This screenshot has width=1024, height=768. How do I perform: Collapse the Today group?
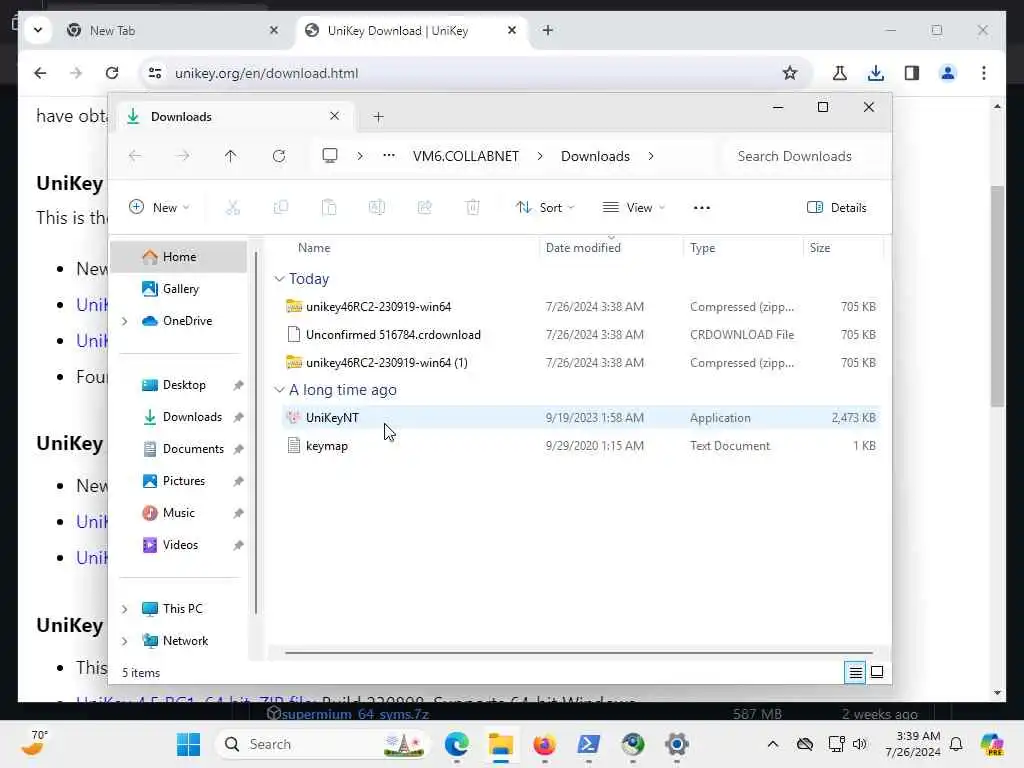[x=280, y=279]
